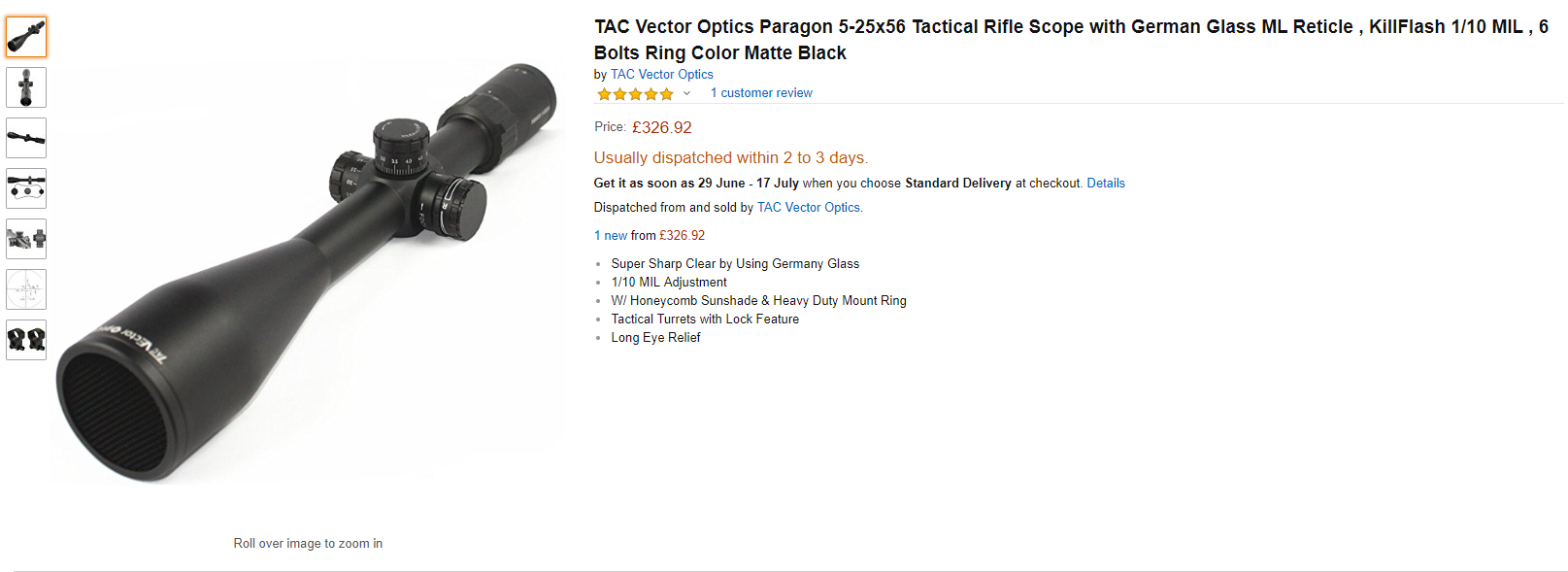The width and height of the screenshot is (1568, 572).
Task: Open the star rating dropdown arrow
Action: click(686, 93)
